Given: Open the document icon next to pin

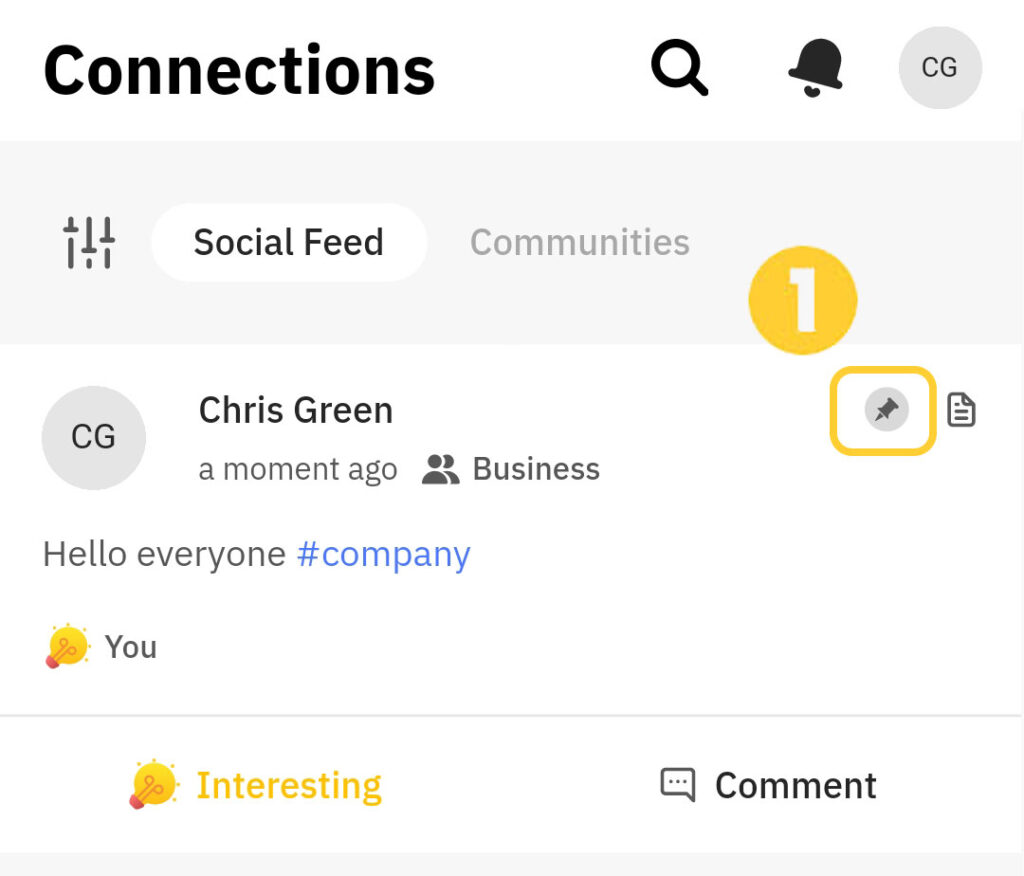Looking at the screenshot, I should click(x=961, y=410).
